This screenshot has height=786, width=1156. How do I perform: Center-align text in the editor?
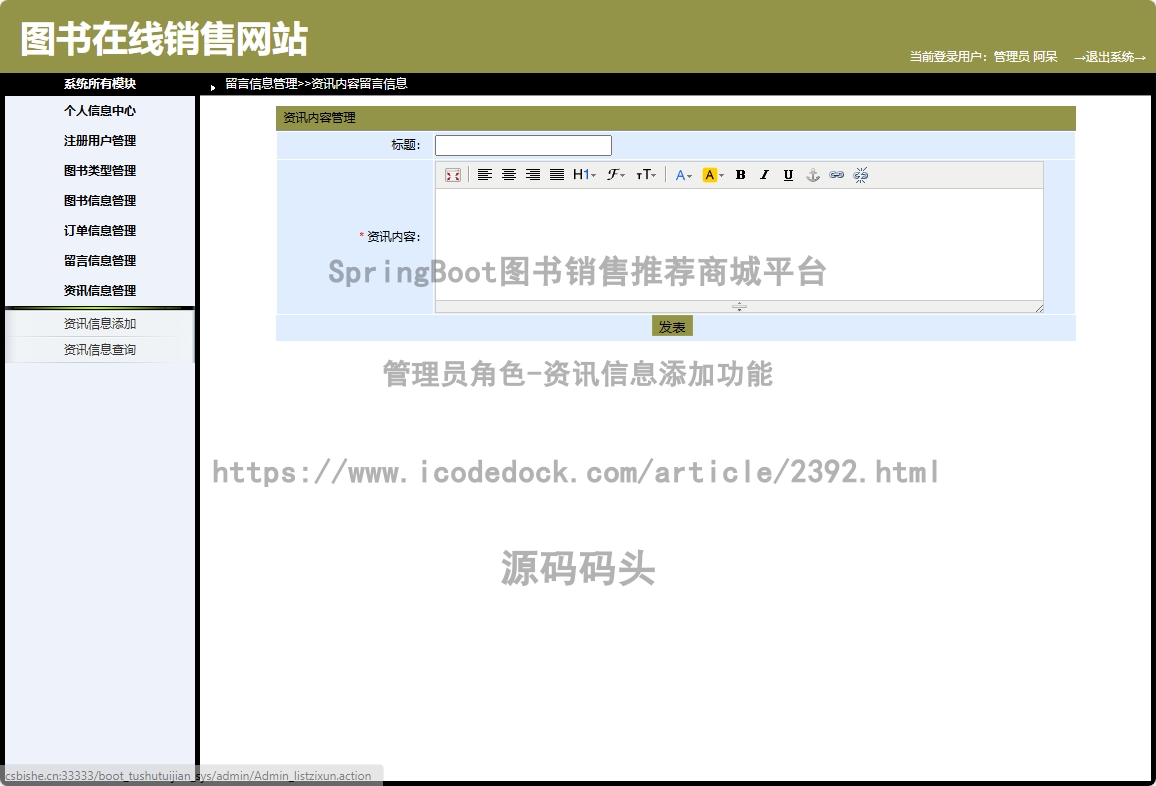tap(509, 175)
